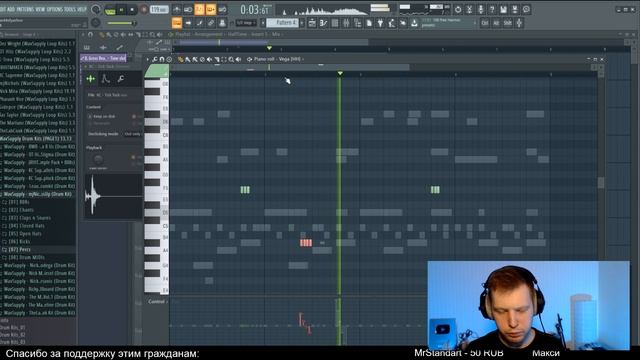Click the sampler settings tab with green arrows

point(91,78)
